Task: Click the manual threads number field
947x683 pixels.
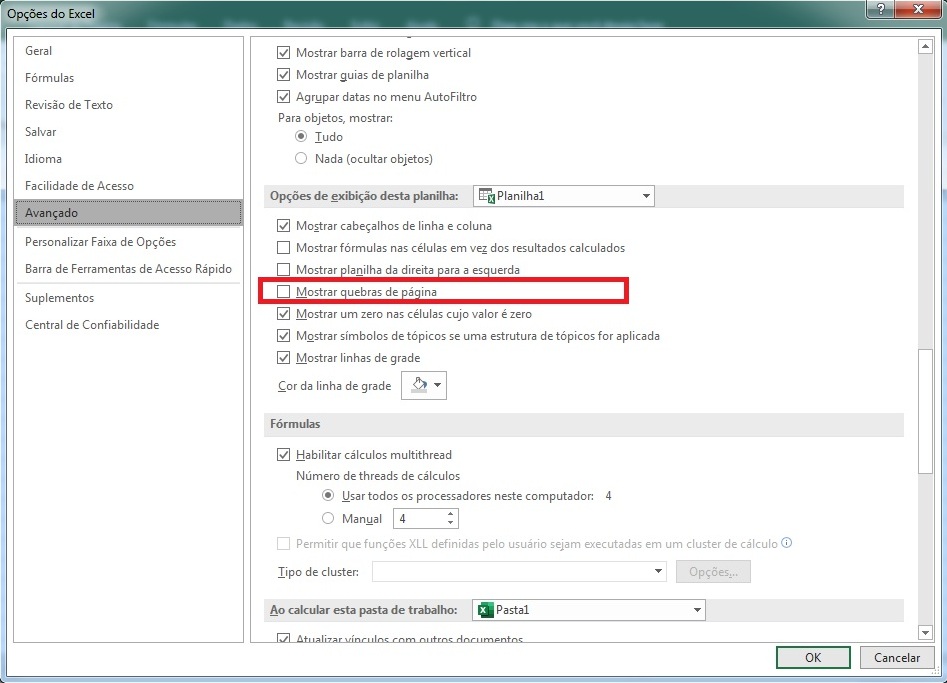Action: (x=420, y=518)
